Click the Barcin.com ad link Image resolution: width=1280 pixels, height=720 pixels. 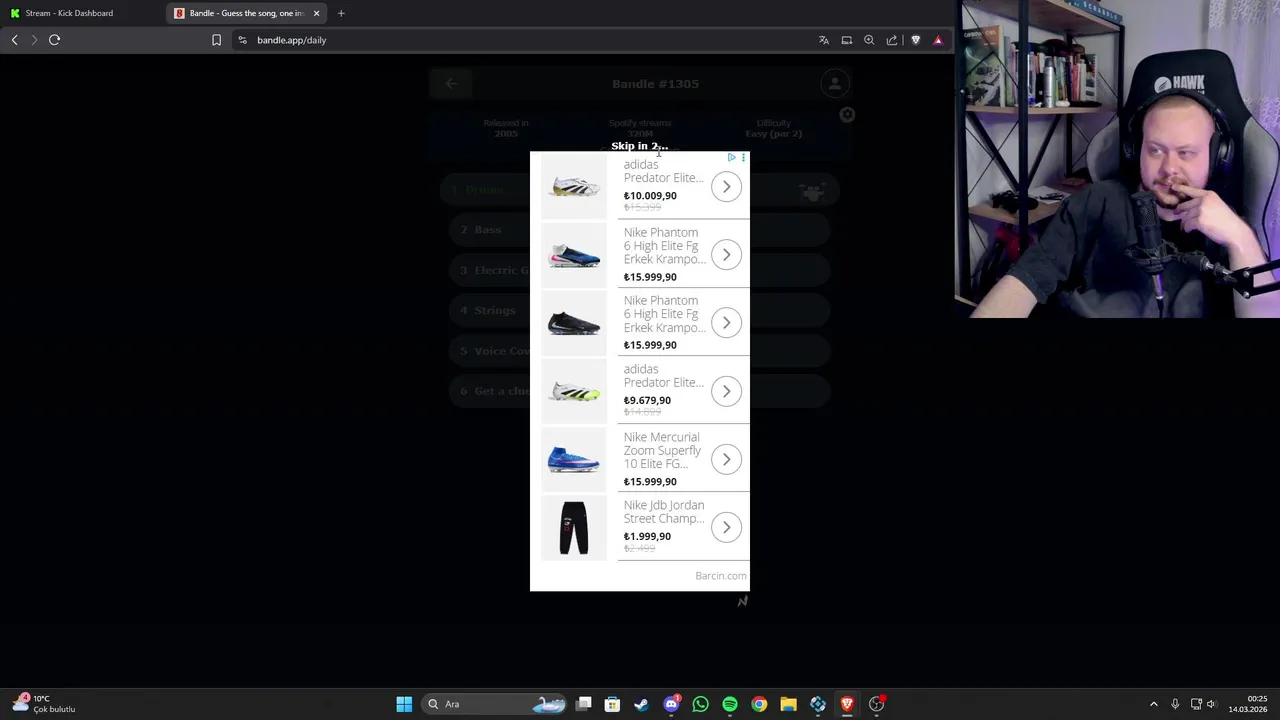coord(721,576)
